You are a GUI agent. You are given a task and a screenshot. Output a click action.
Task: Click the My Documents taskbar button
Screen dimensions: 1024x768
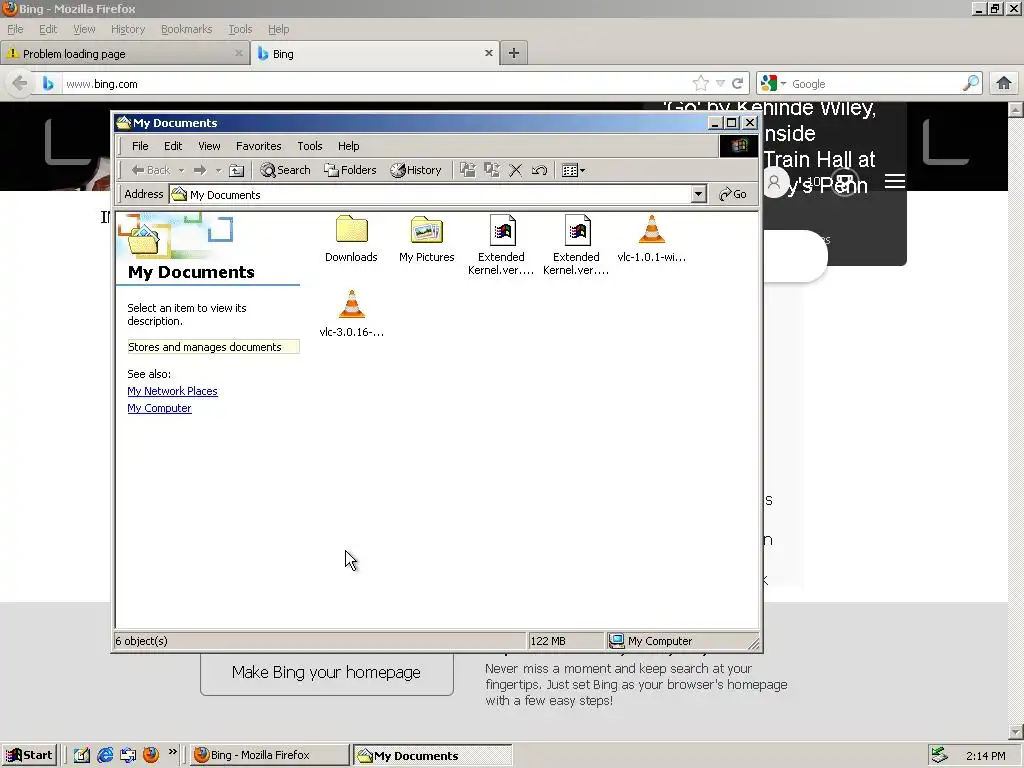coord(433,755)
